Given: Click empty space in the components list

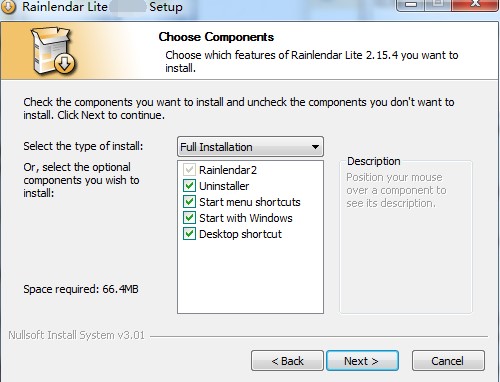Looking at the screenshot, I should click(250, 277).
